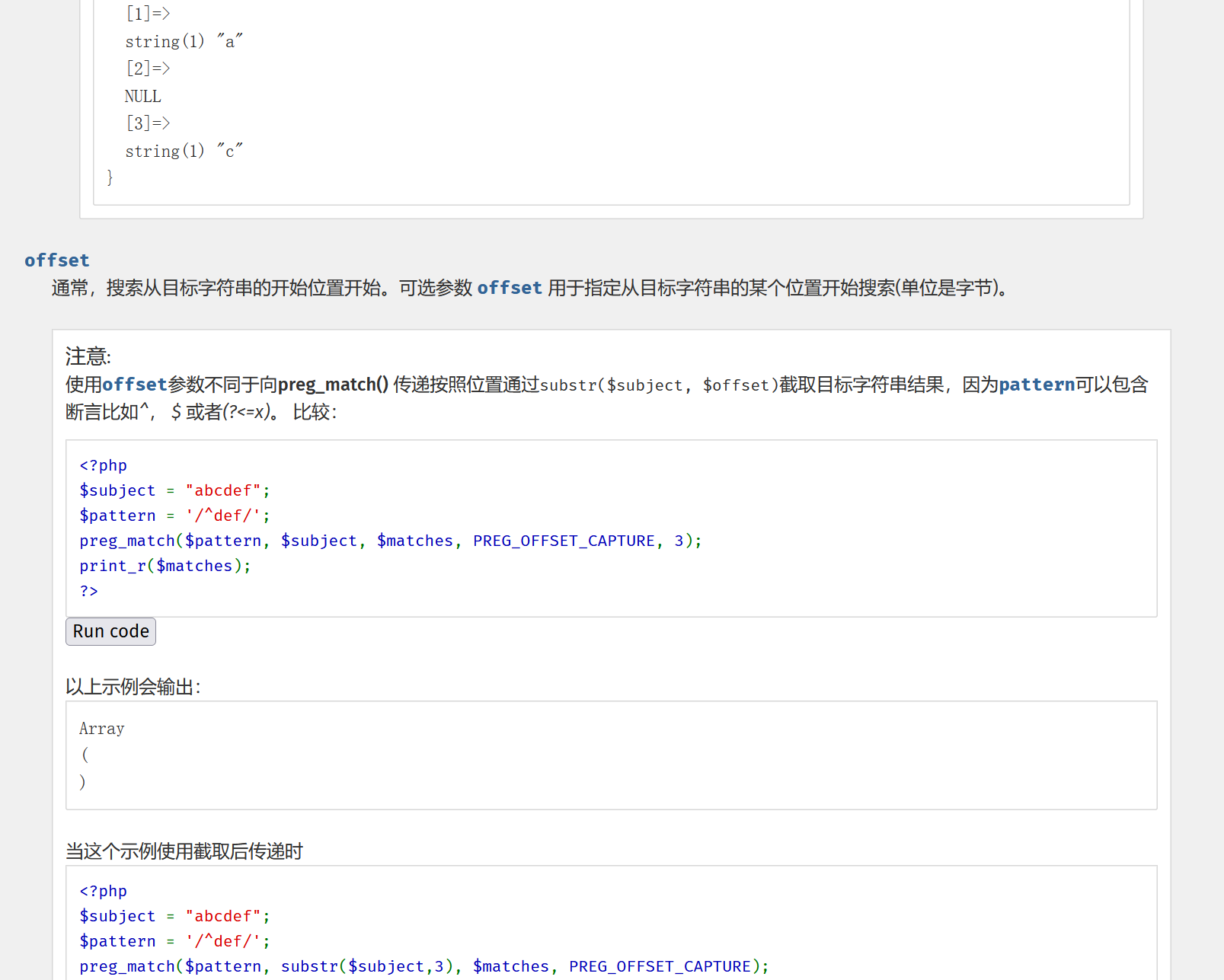Click the blue offset term in the description sentence
Viewport: 1224px width, 980px height.
tap(510, 288)
